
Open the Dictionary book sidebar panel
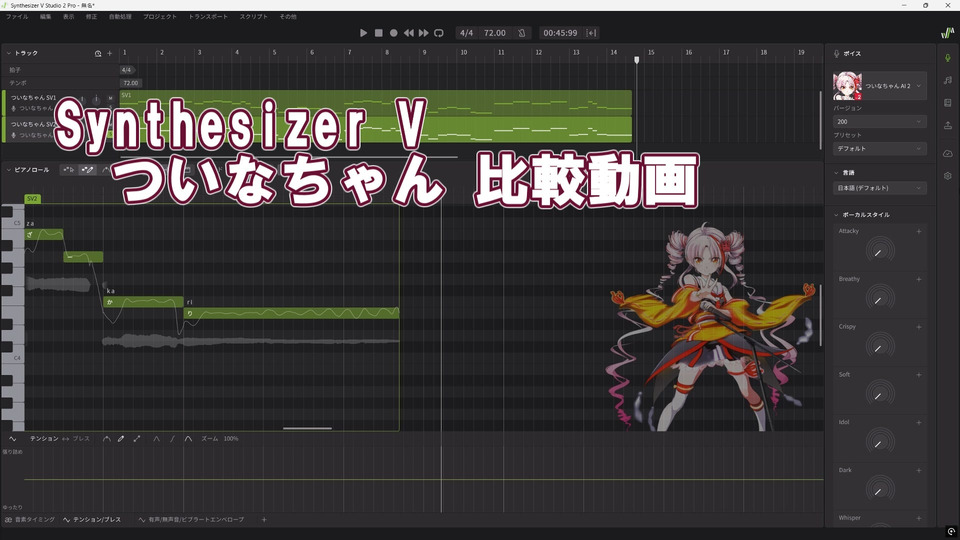click(x=948, y=103)
